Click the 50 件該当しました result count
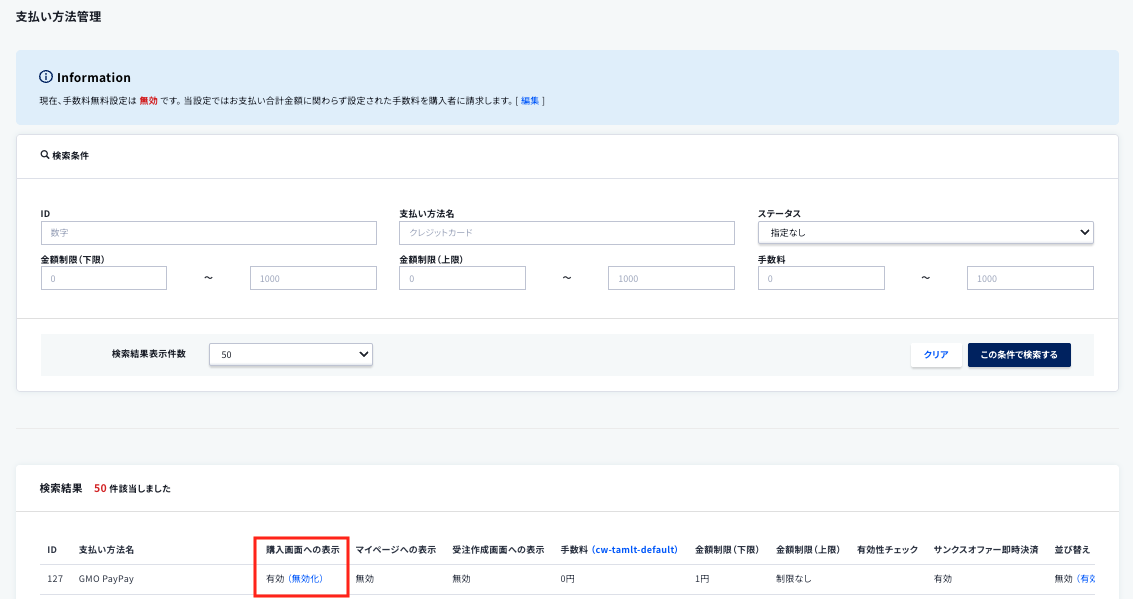The height and width of the screenshot is (599, 1133). point(132,488)
